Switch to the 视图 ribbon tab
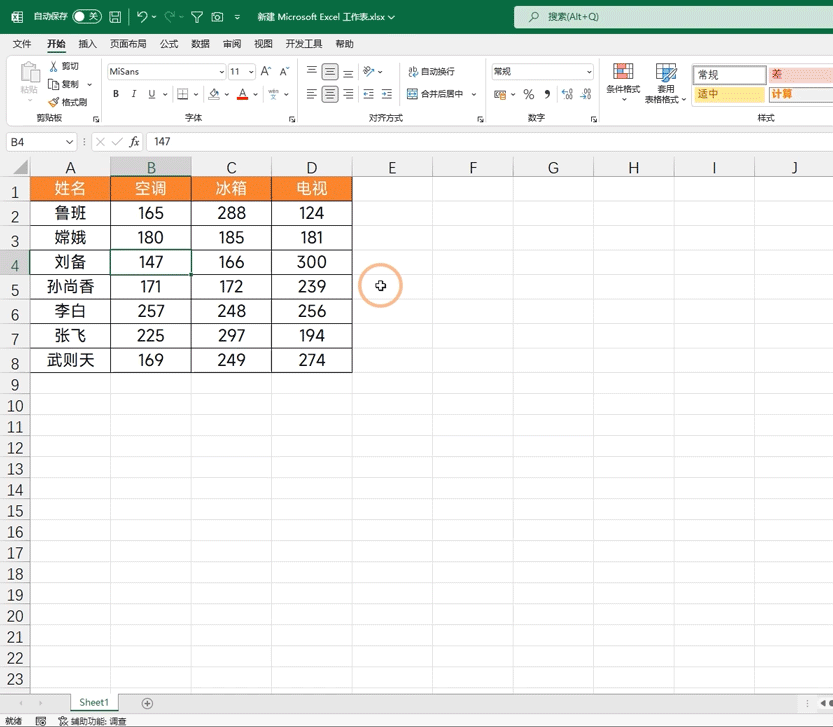The height and width of the screenshot is (727, 833). (x=263, y=44)
